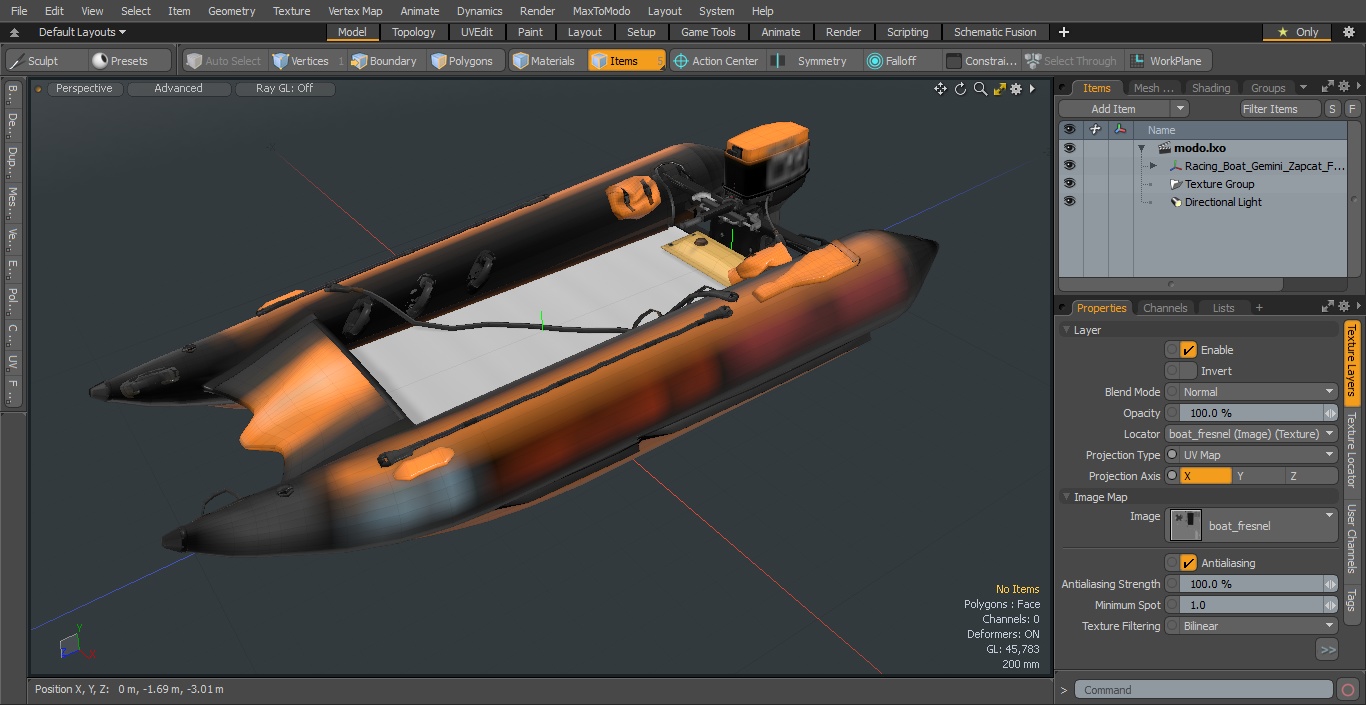This screenshot has width=1366, height=705.
Task: Open the Locator dropdown
Action: point(1252,434)
